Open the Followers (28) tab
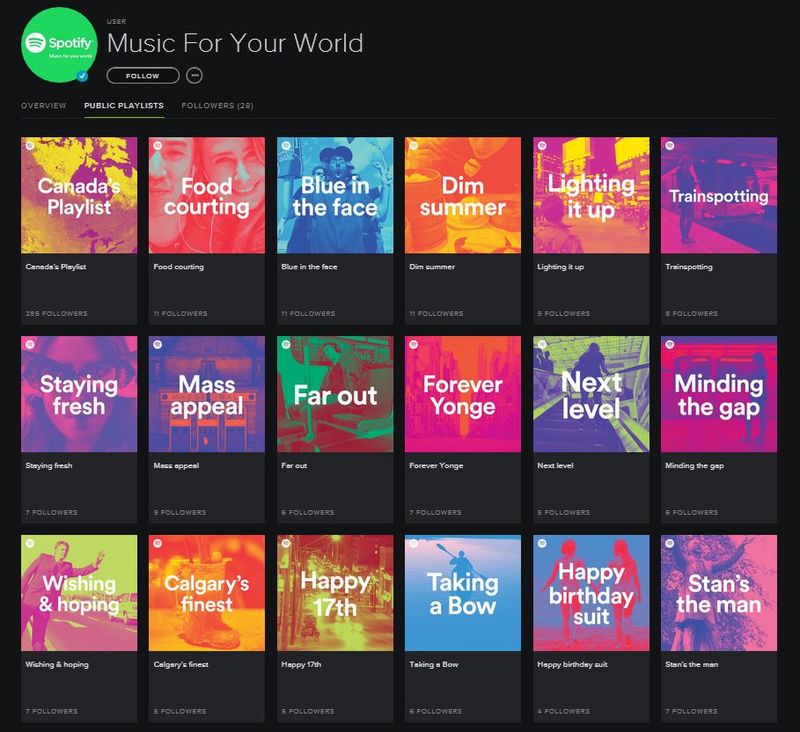Screen dimensions: 800x732 click(217, 106)
